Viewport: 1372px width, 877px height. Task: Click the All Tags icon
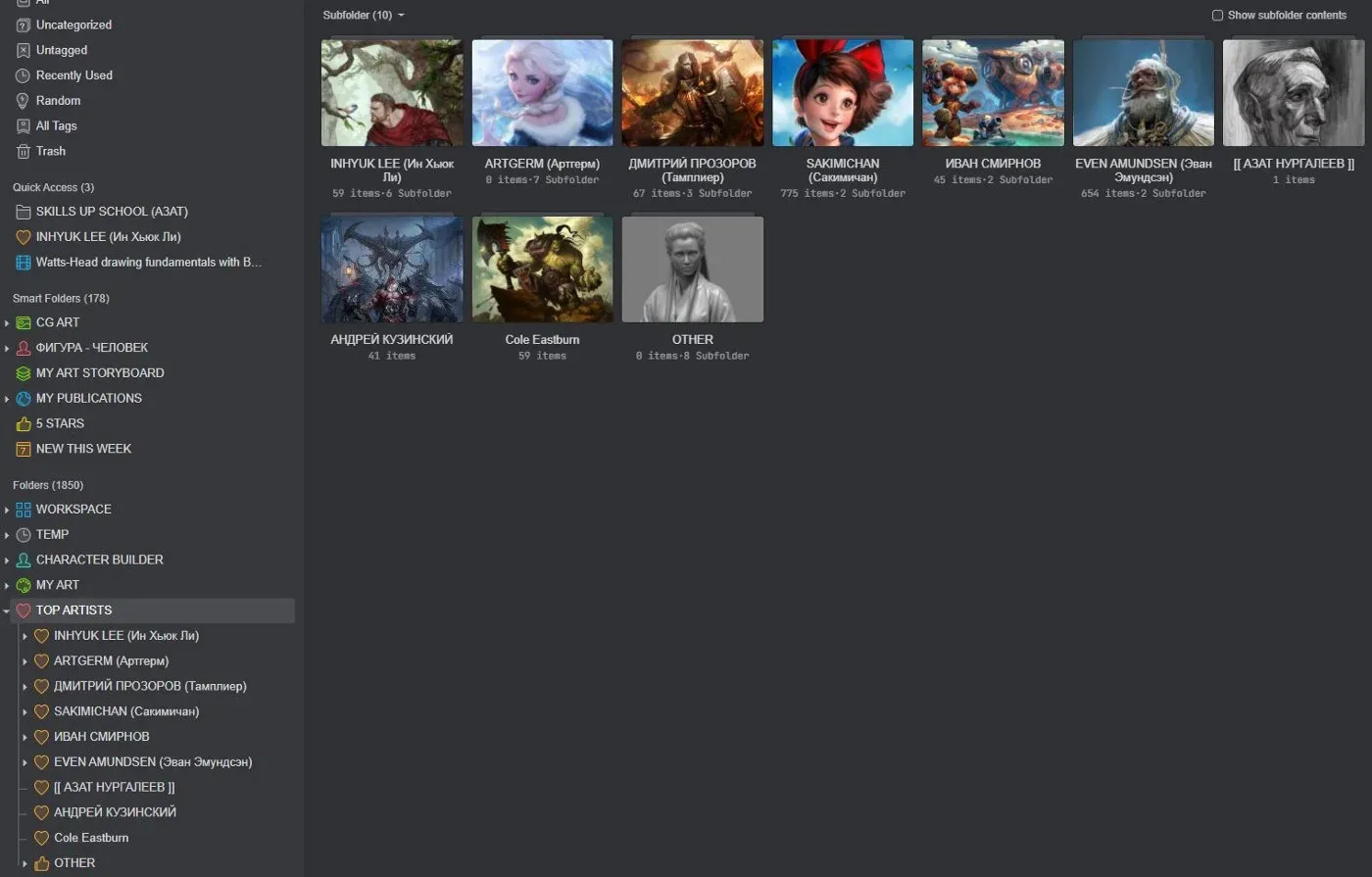coord(24,126)
